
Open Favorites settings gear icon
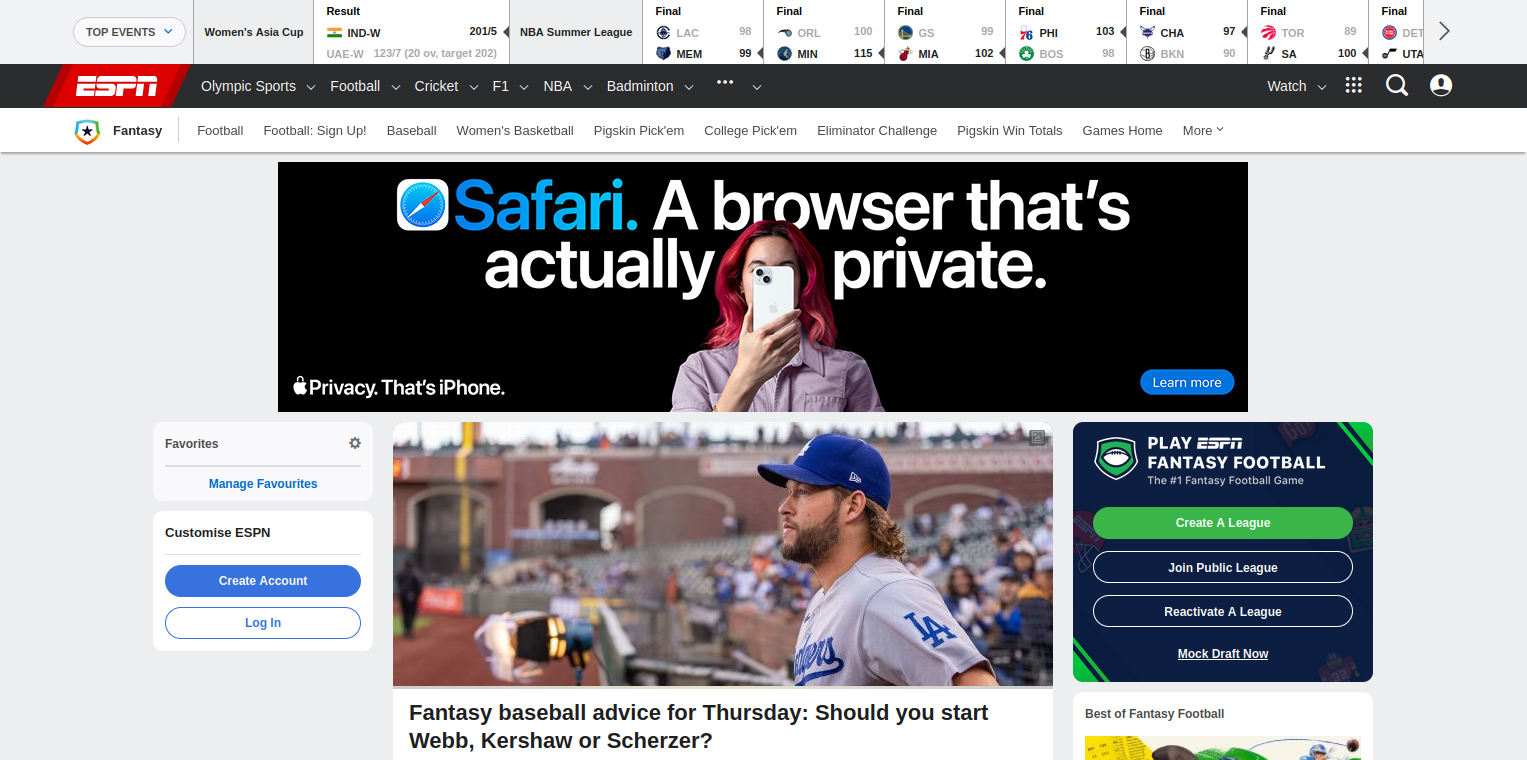pos(355,443)
